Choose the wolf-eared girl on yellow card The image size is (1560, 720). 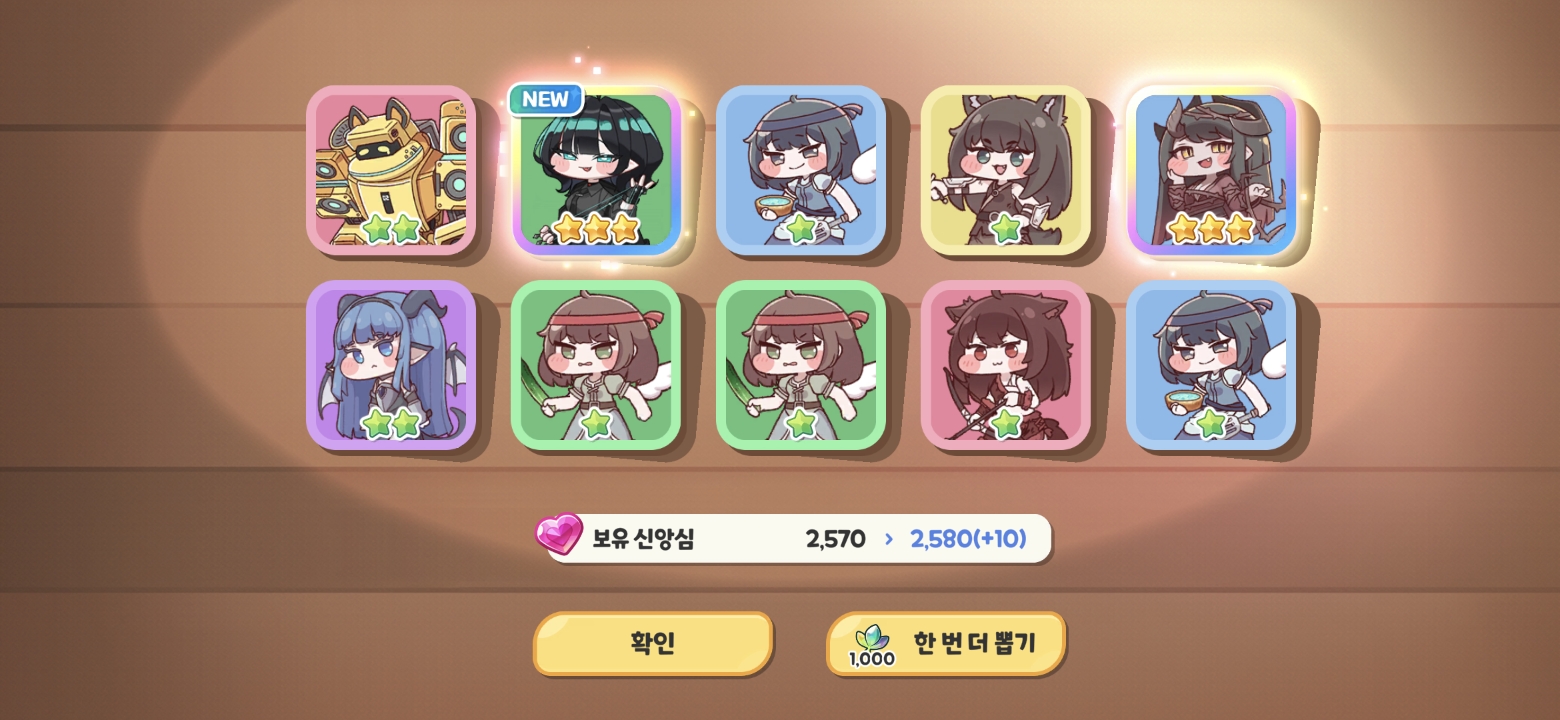tap(1006, 170)
